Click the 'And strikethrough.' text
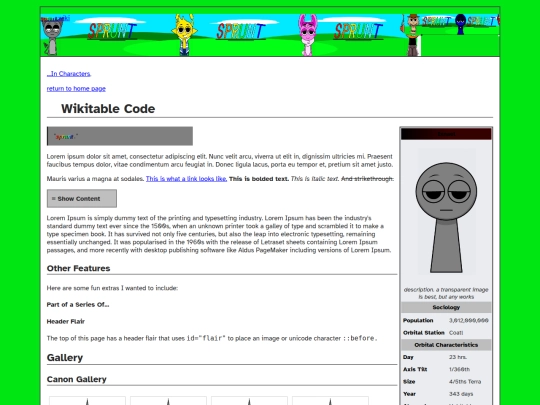 pyautogui.click(x=367, y=179)
